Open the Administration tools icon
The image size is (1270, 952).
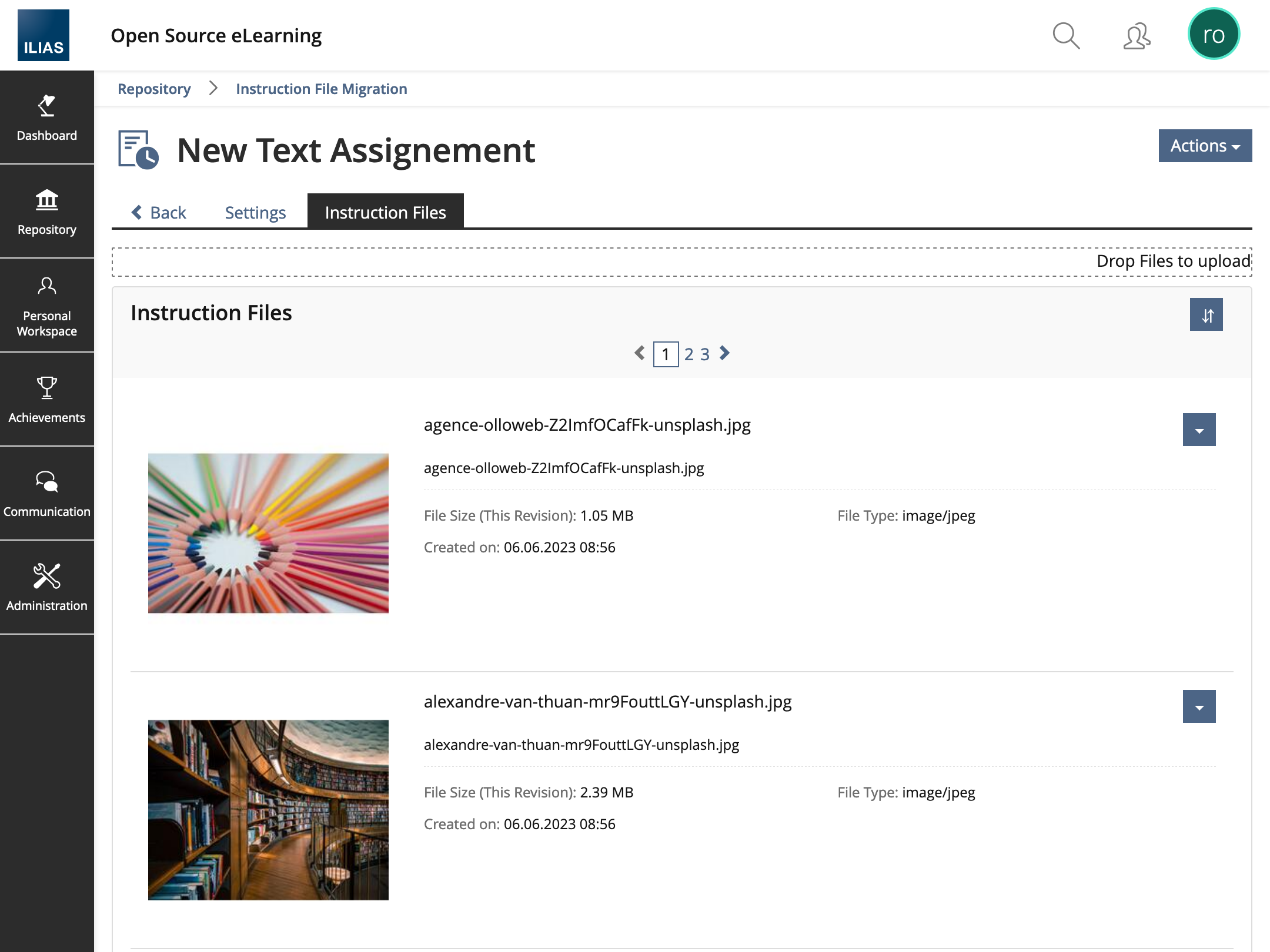(46, 588)
